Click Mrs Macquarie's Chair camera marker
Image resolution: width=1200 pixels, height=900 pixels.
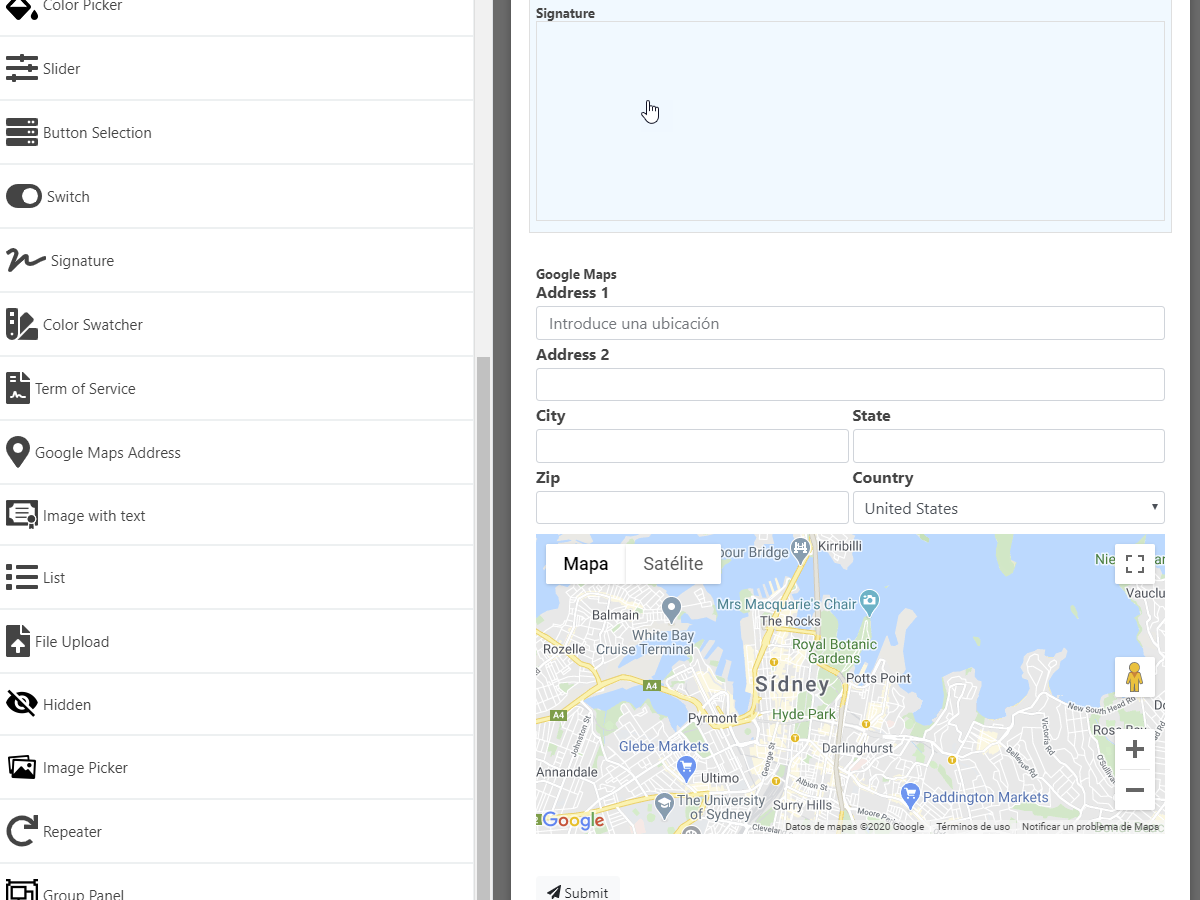click(870, 601)
